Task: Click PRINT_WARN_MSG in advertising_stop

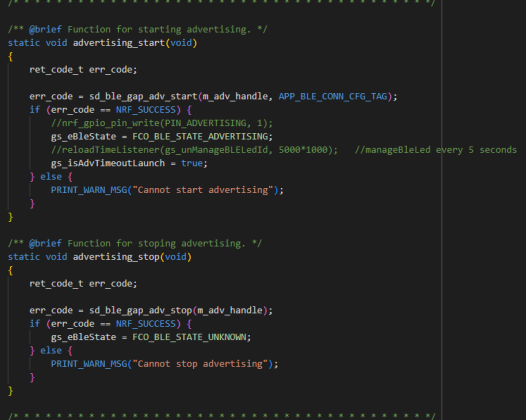Action: pyautogui.click(x=89, y=364)
